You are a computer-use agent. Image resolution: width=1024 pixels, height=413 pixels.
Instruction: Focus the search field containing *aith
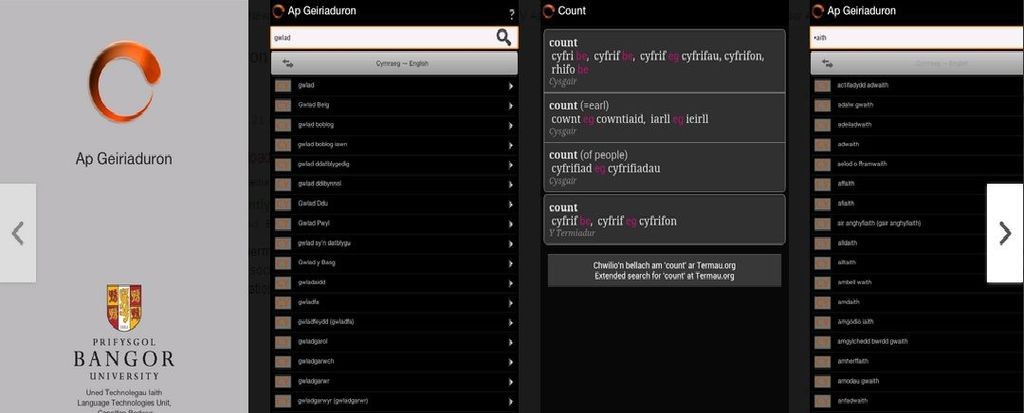click(917, 38)
